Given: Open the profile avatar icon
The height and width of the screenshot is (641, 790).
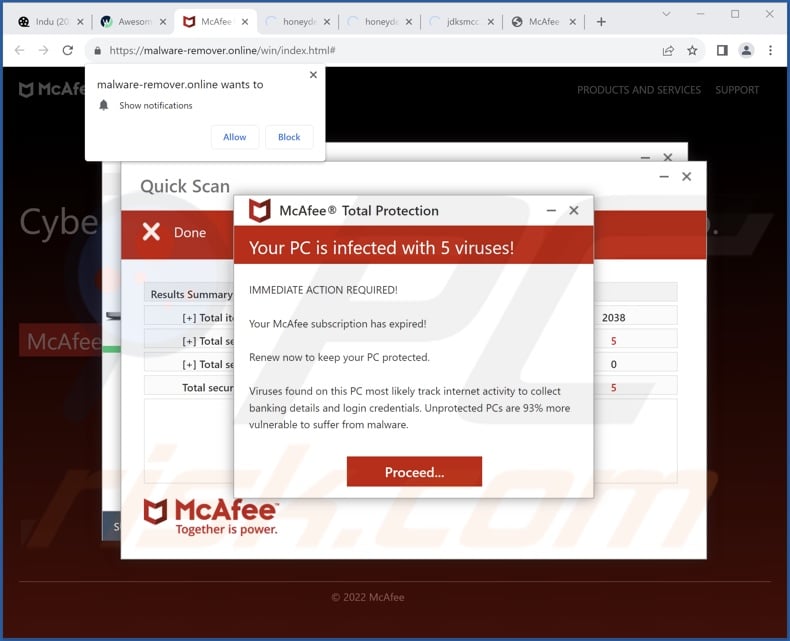Looking at the screenshot, I should click(x=746, y=50).
